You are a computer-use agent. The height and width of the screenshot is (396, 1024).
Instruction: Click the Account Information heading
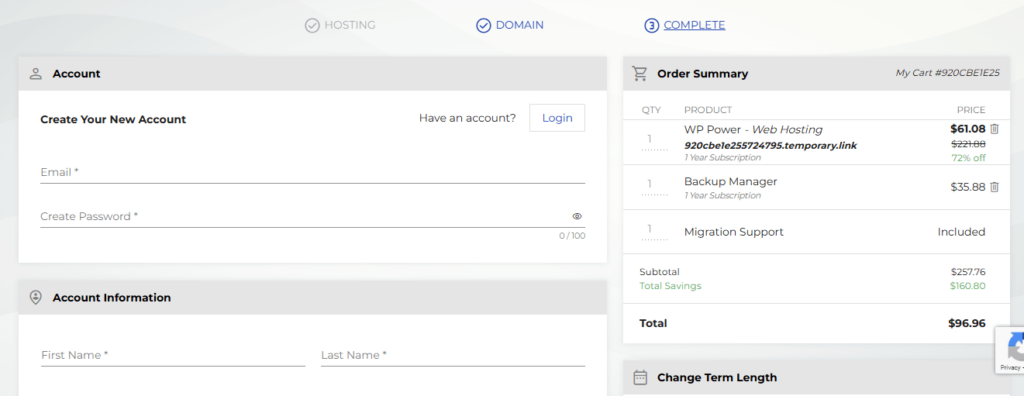(x=112, y=298)
